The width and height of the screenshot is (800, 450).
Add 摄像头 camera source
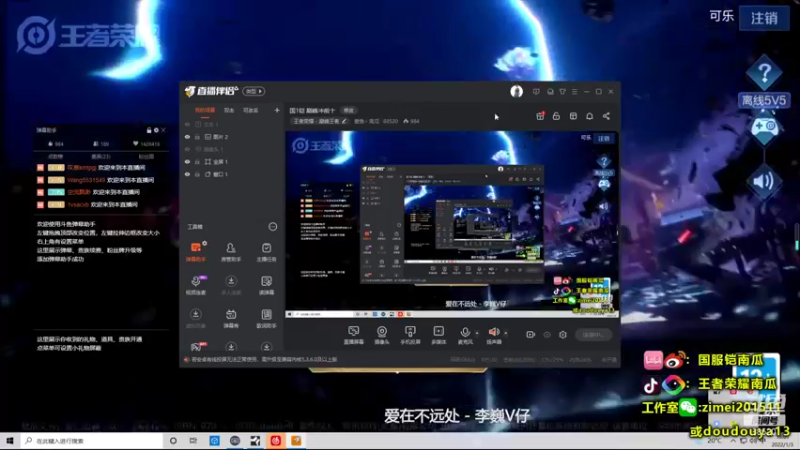tap(382, 335)
